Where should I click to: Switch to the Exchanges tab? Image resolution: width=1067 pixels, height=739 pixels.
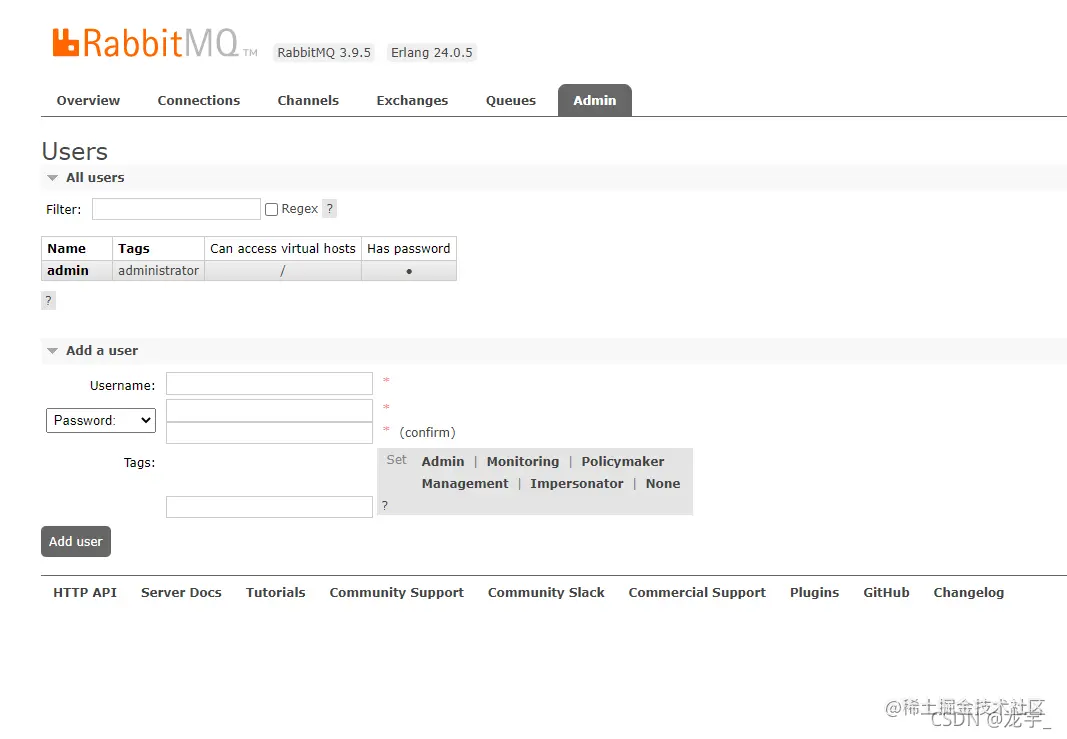[x=412, y=101]
